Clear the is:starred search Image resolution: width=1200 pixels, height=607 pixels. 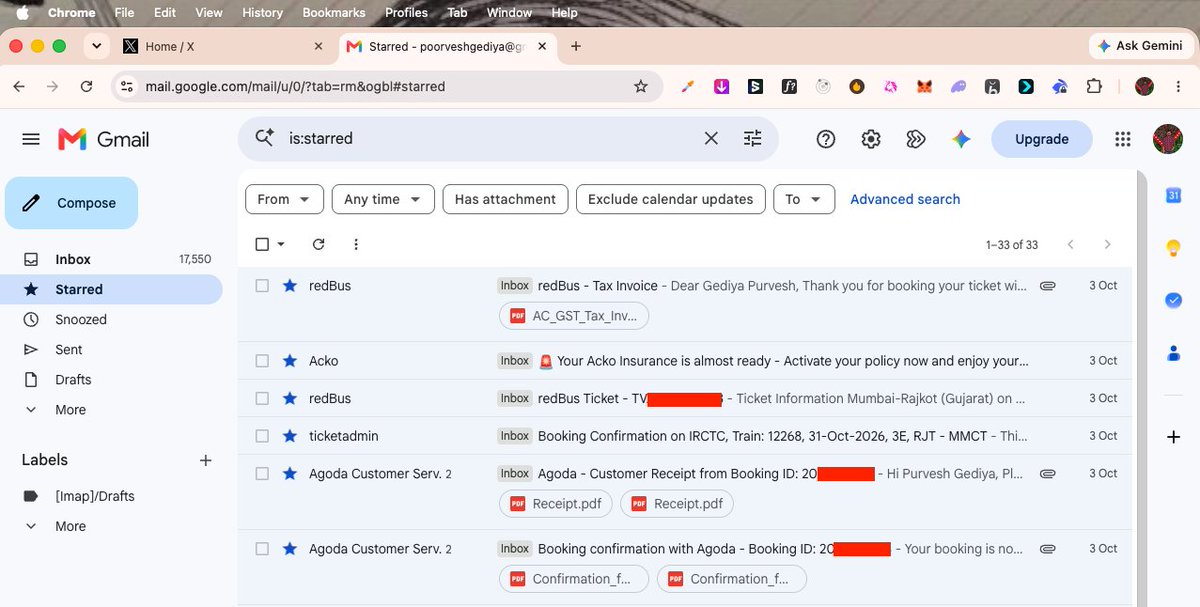[711, 139]
